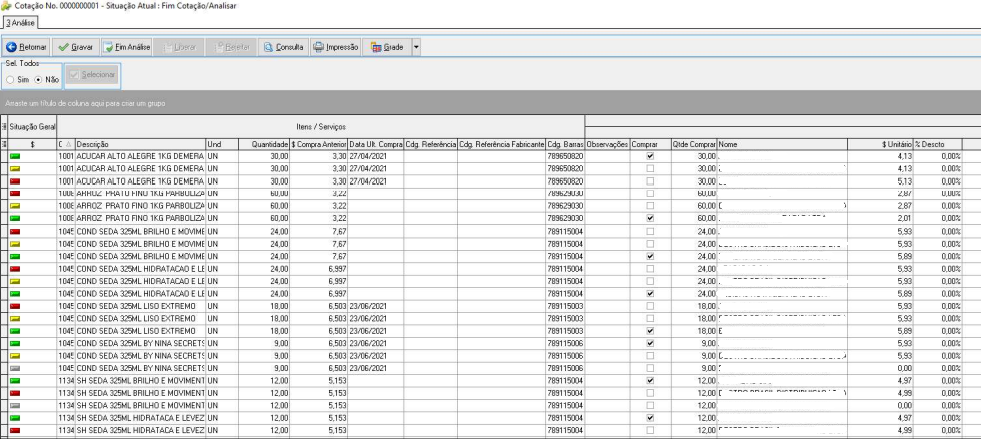Image resolution: width=981 pixels, height=439 pixels.
Task: Save with the Gravar button
Action: [76, 47]
